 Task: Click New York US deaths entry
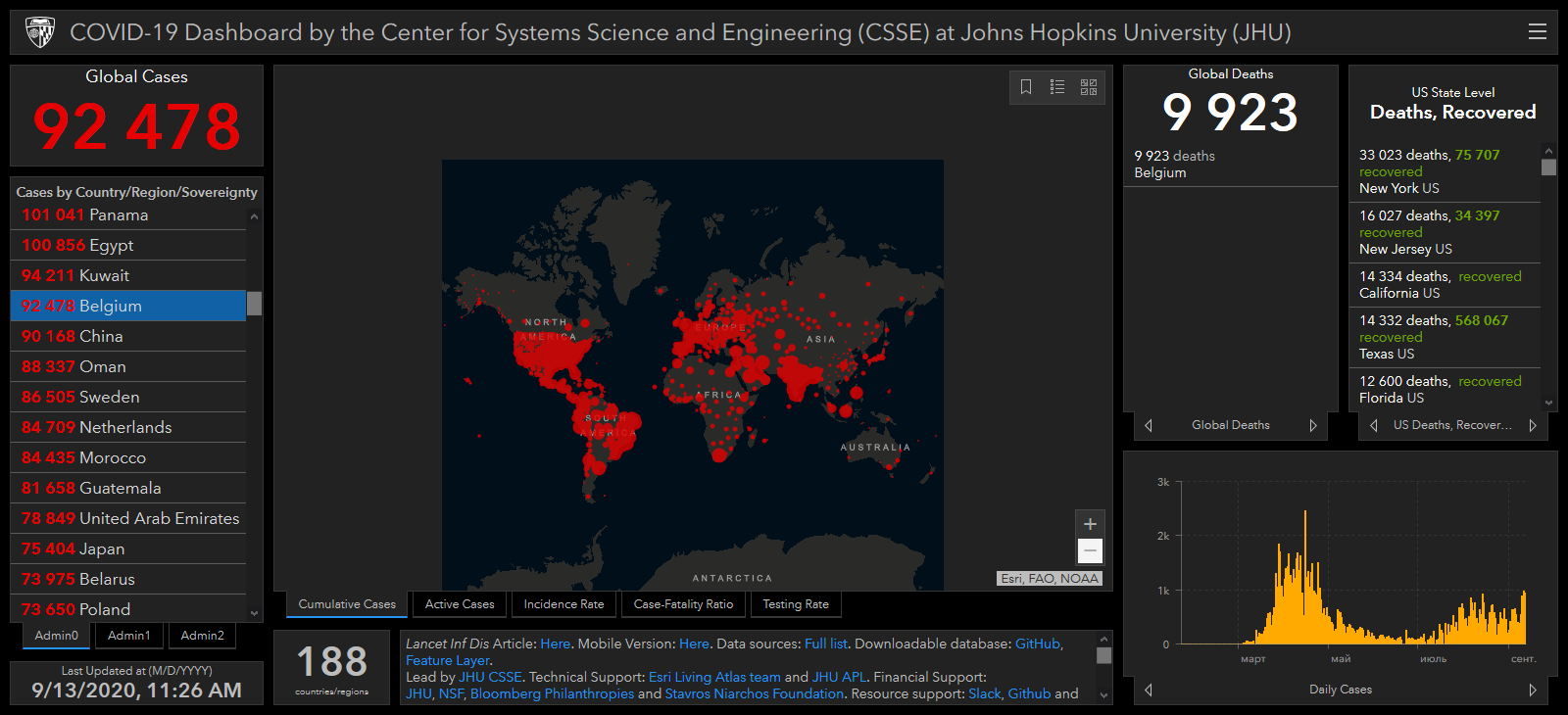(1445, 171)
